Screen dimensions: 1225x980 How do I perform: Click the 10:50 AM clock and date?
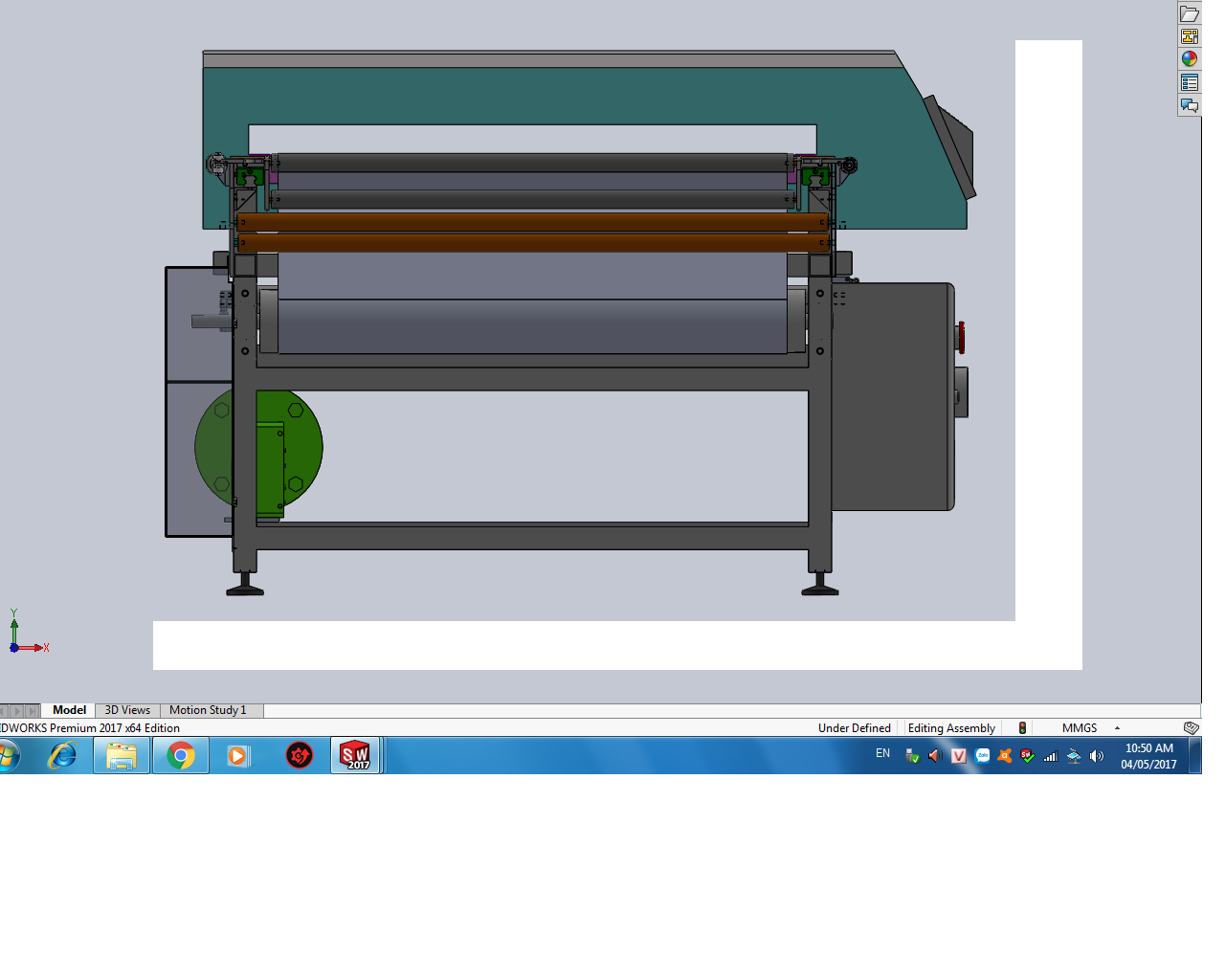1148,756
